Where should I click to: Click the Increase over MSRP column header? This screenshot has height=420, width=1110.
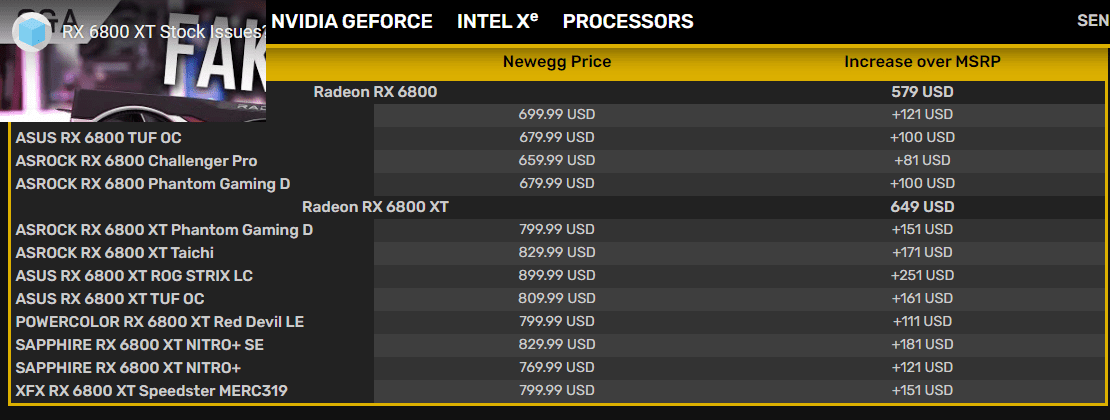click(x=922, y=62)
